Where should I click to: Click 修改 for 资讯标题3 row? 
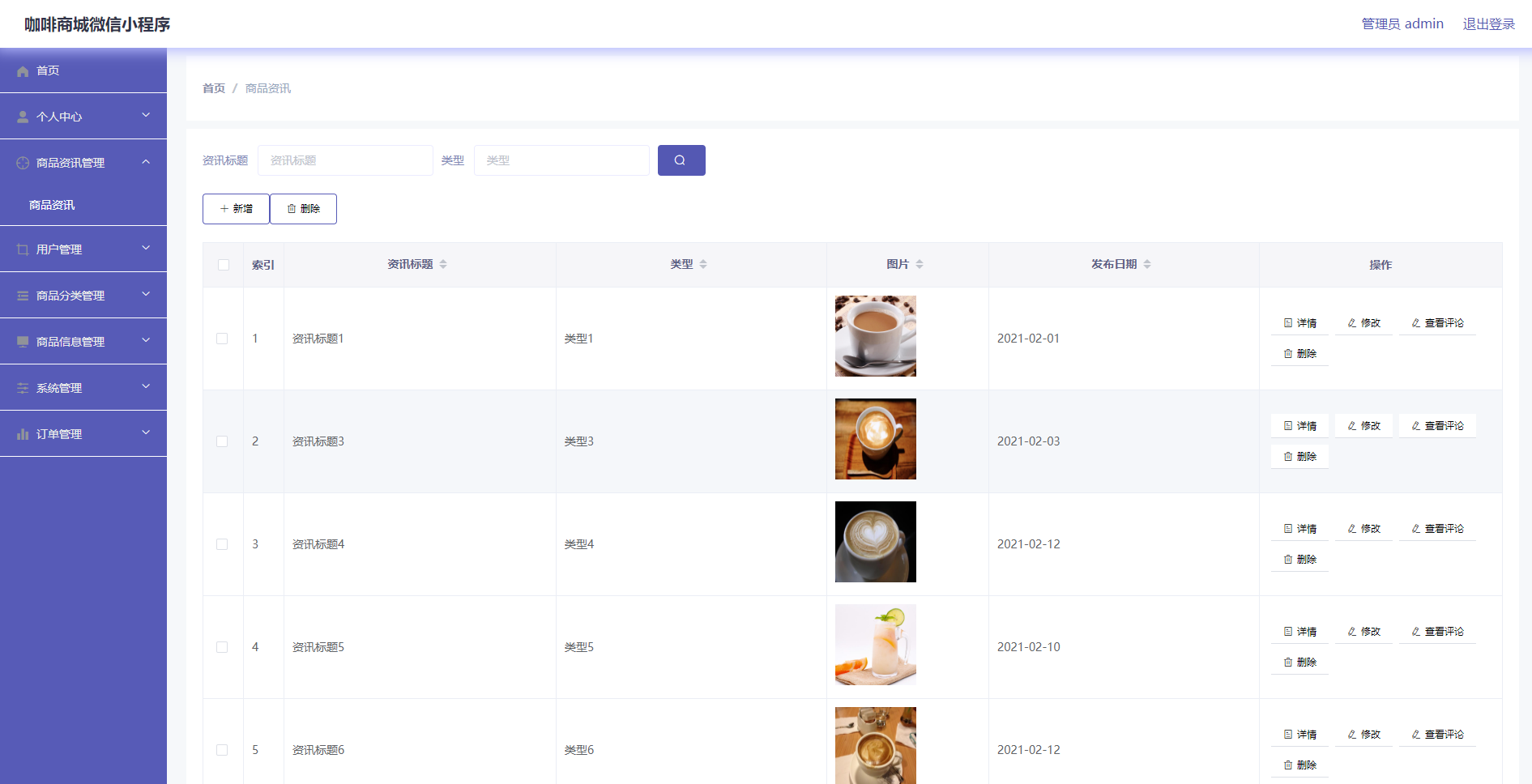(x=1363, y=426)
